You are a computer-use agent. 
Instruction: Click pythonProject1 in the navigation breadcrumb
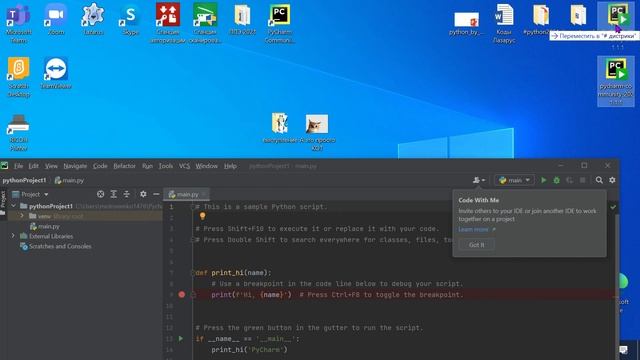click(24, 180)
